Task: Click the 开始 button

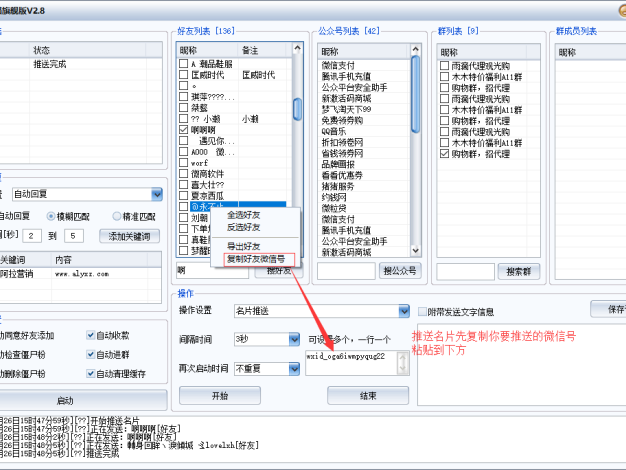Action: click(x=219, y=395)
